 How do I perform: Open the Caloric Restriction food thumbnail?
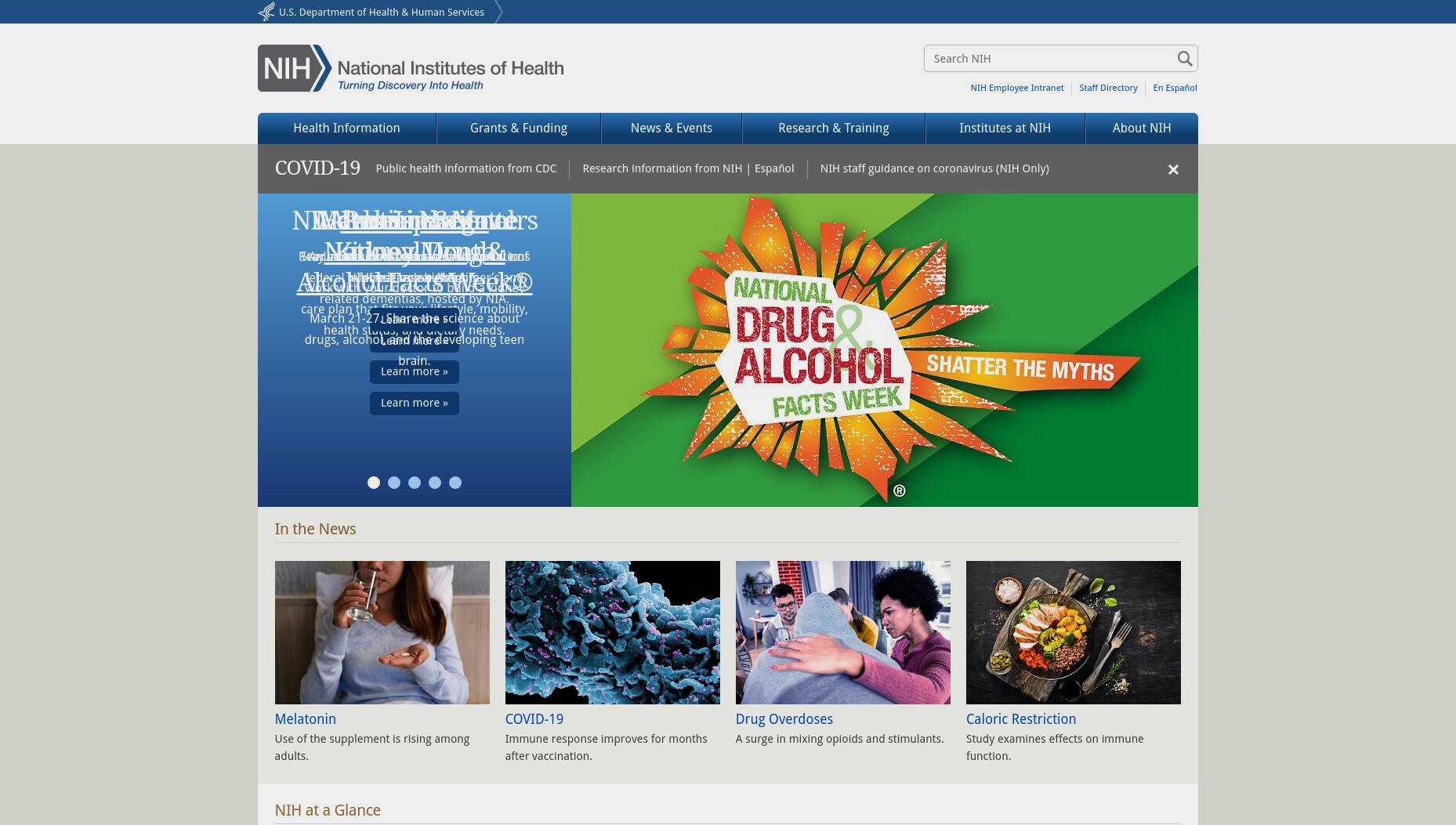click(1074, 632)
